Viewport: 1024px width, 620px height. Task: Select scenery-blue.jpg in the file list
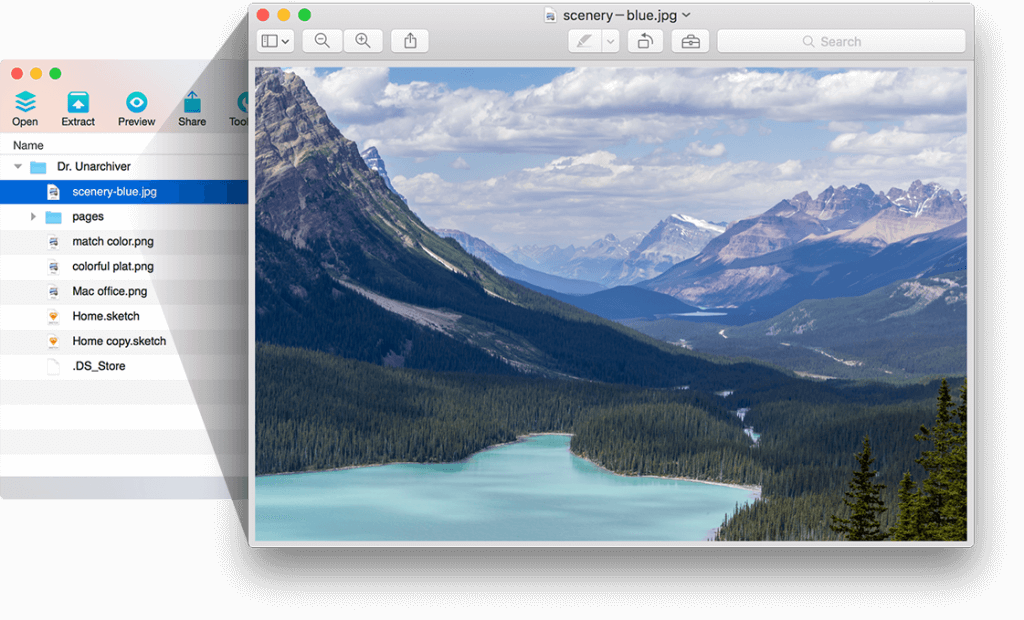(124, 191)
